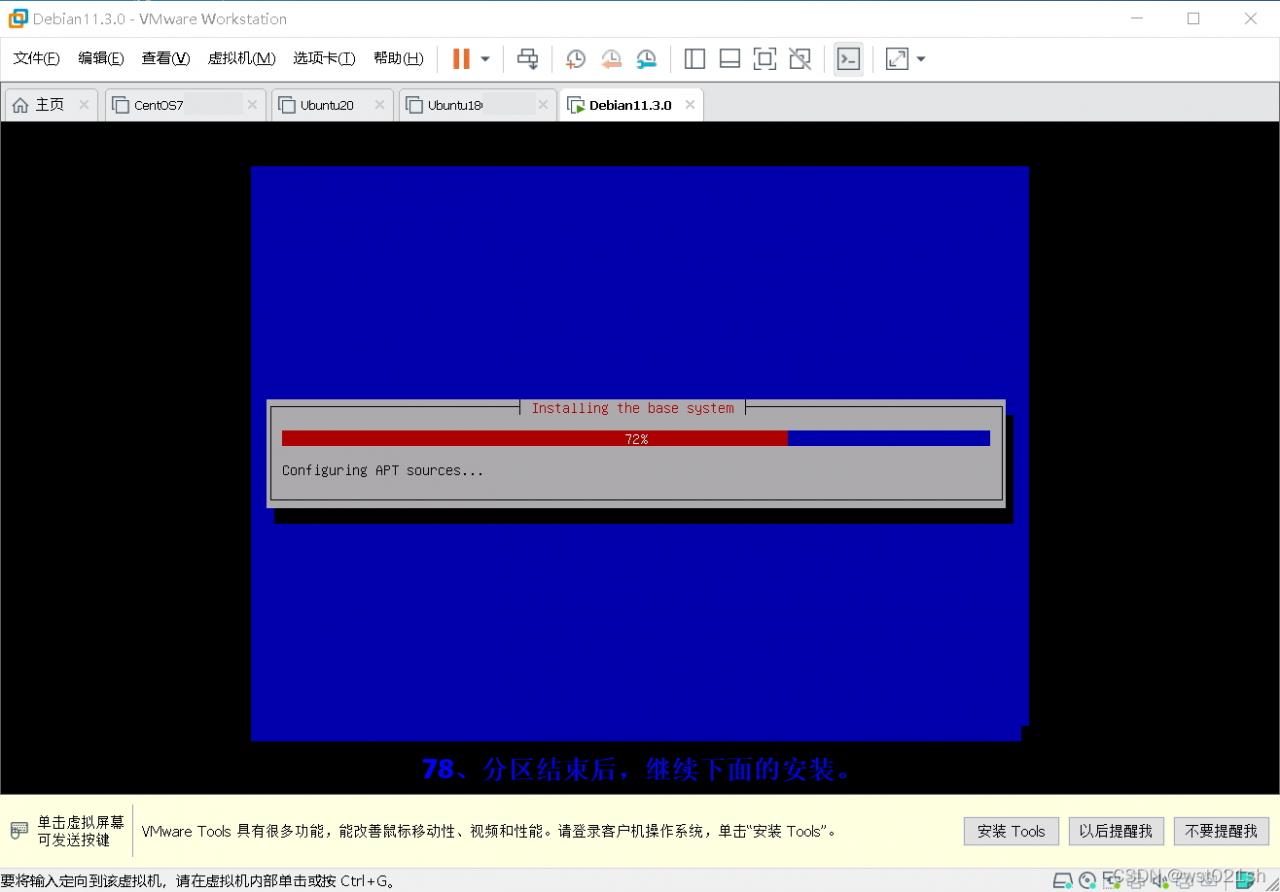Image resolution: width=1280 pixels, height=892 pixels.
Task: Click the 'Installing the base system' title
Action: 632,408
